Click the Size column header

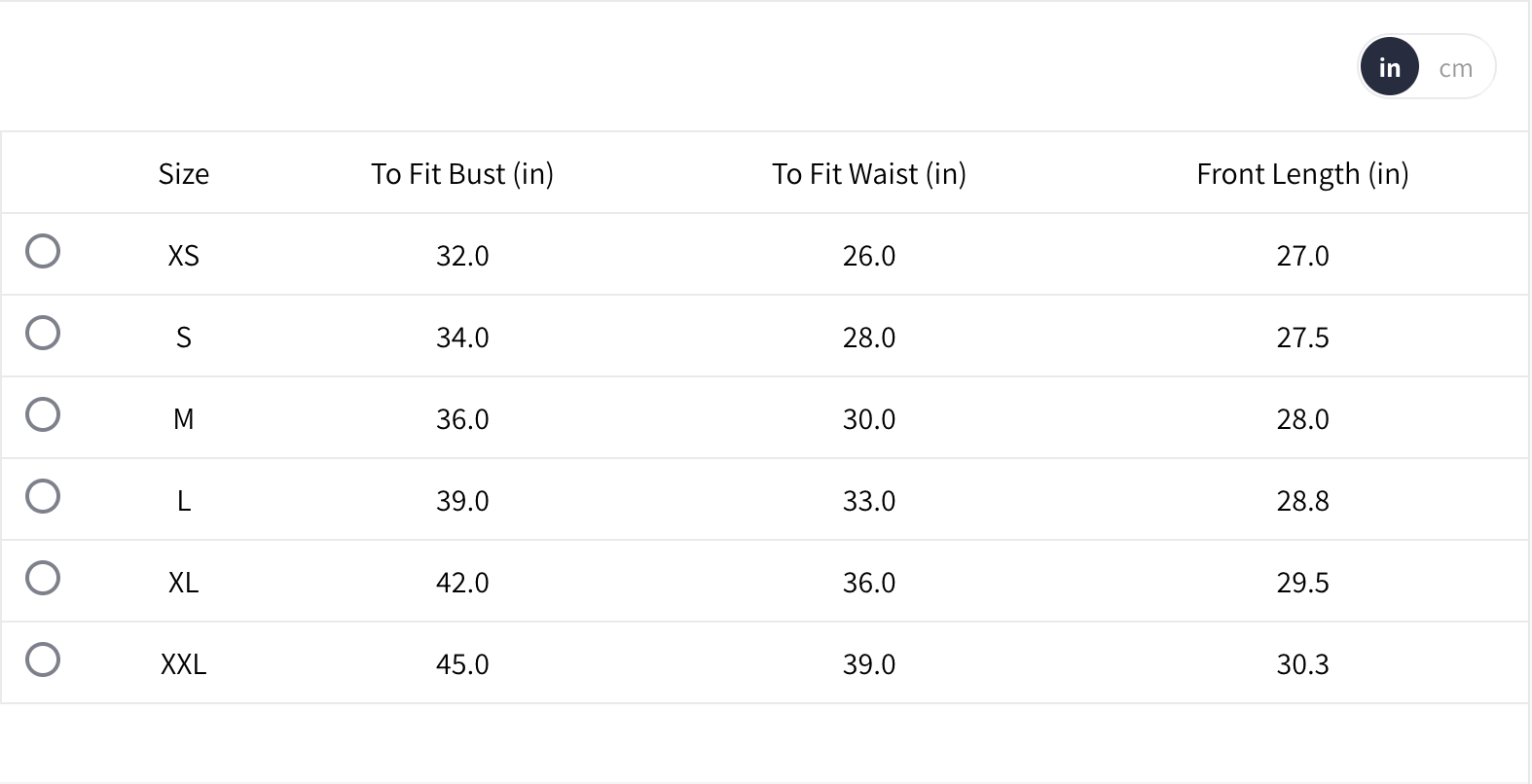(x=183, y=174)
